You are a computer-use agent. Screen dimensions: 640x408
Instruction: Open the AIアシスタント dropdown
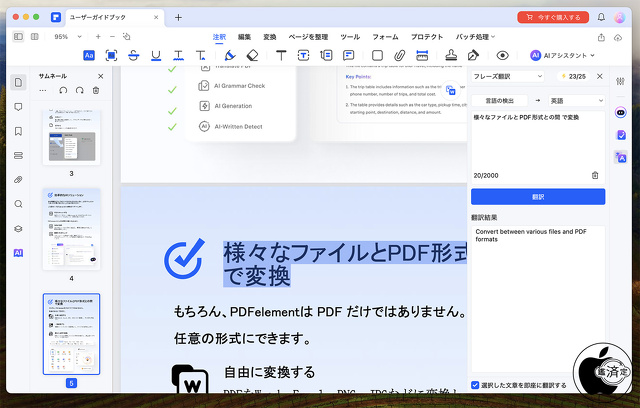(562, 55)
